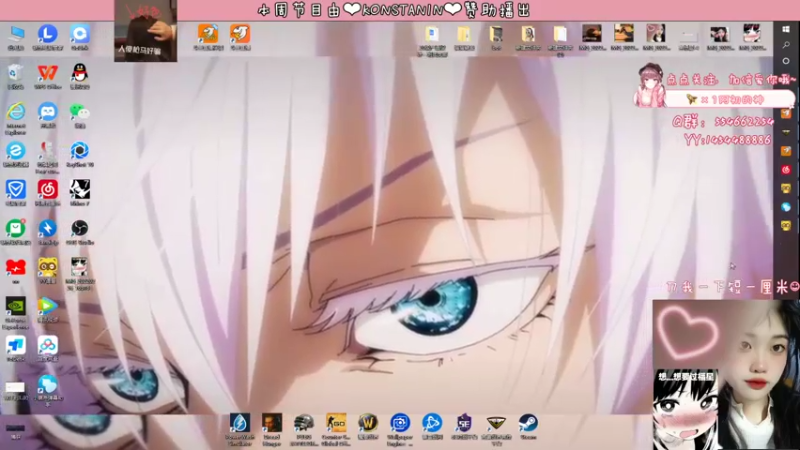Open NVIDIA GeForce Experience shortcut
The image size is (800, 450).
pyautogui.click(x=16, y=306)
